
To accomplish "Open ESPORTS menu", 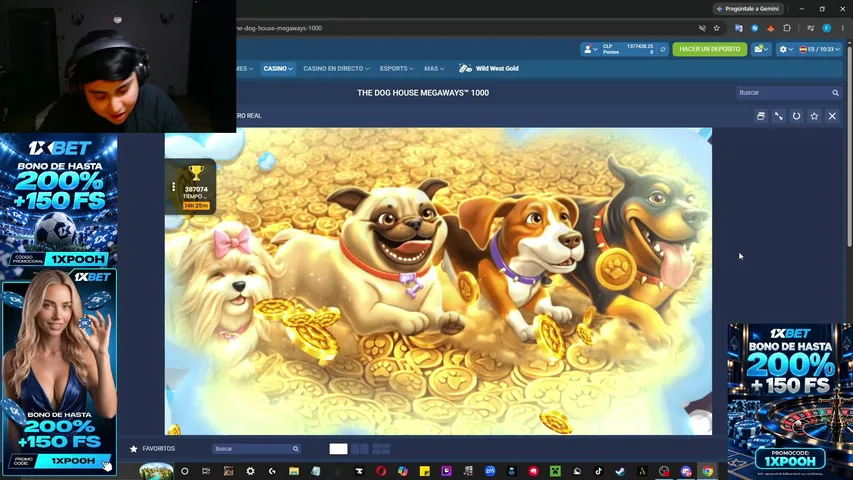I will [x=397, y=69].
